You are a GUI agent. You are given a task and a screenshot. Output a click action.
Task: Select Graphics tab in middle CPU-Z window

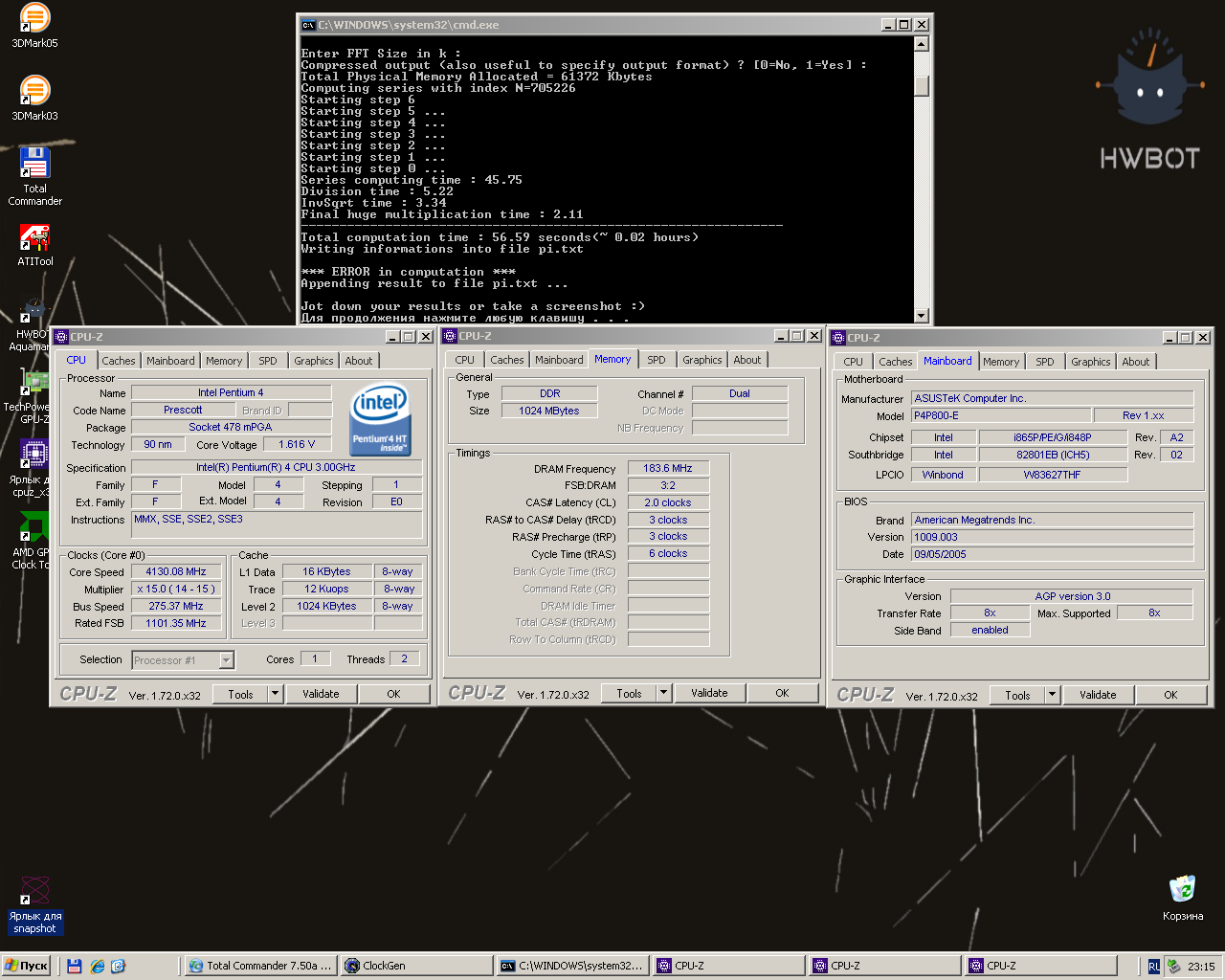point(702,360)
